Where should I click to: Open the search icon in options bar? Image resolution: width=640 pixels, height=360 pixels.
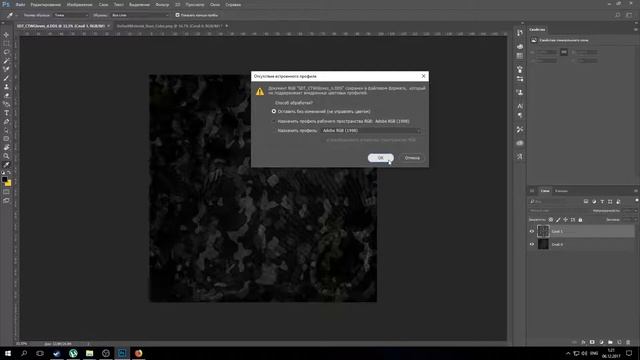[618, 15]
